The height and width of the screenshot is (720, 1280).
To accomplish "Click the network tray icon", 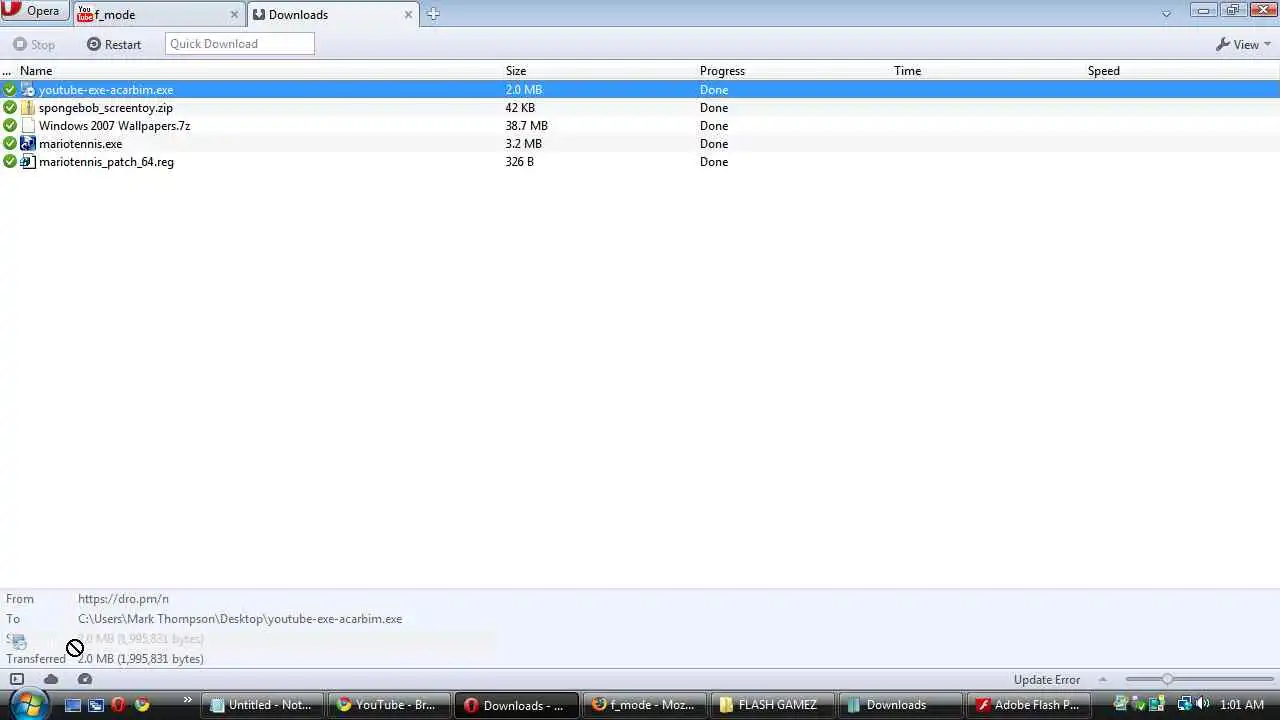I will 1183,705.
